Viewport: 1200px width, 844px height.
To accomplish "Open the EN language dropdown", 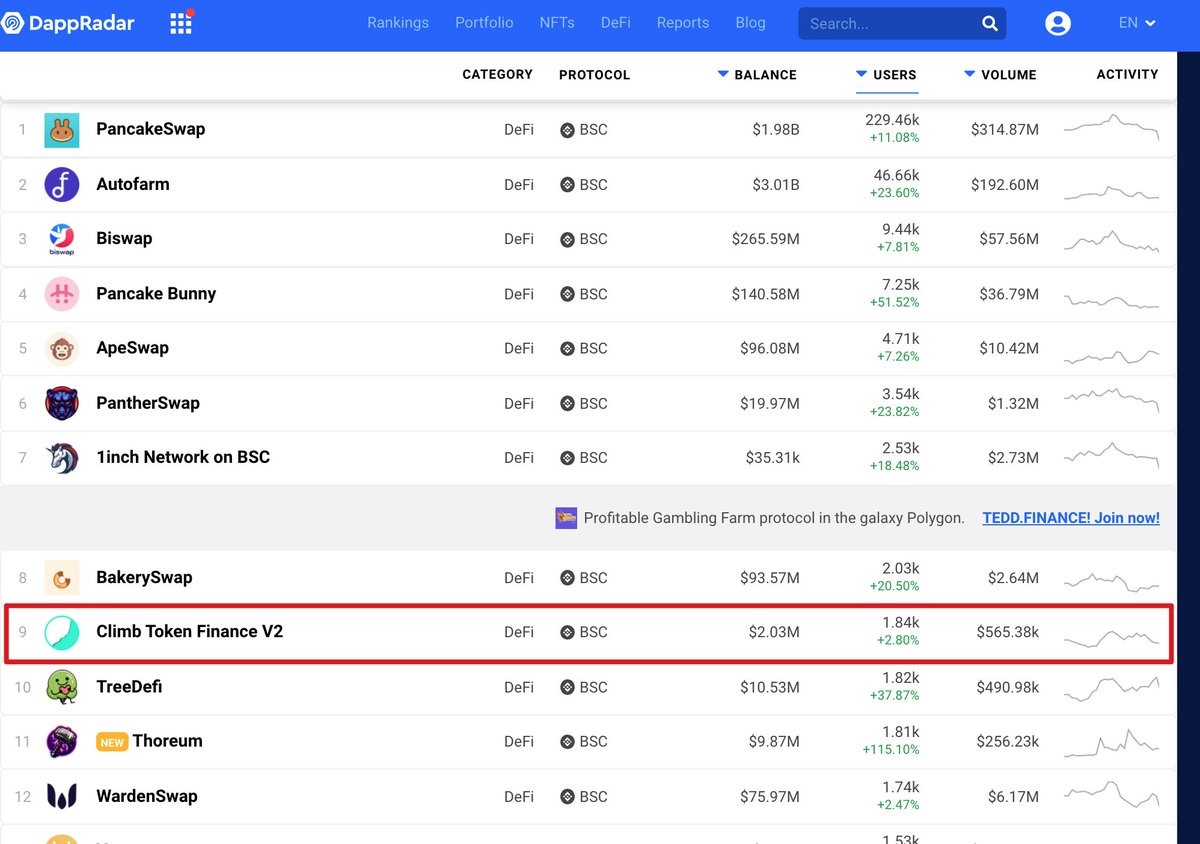I will pyautogui.click(x=1137, y=23).
